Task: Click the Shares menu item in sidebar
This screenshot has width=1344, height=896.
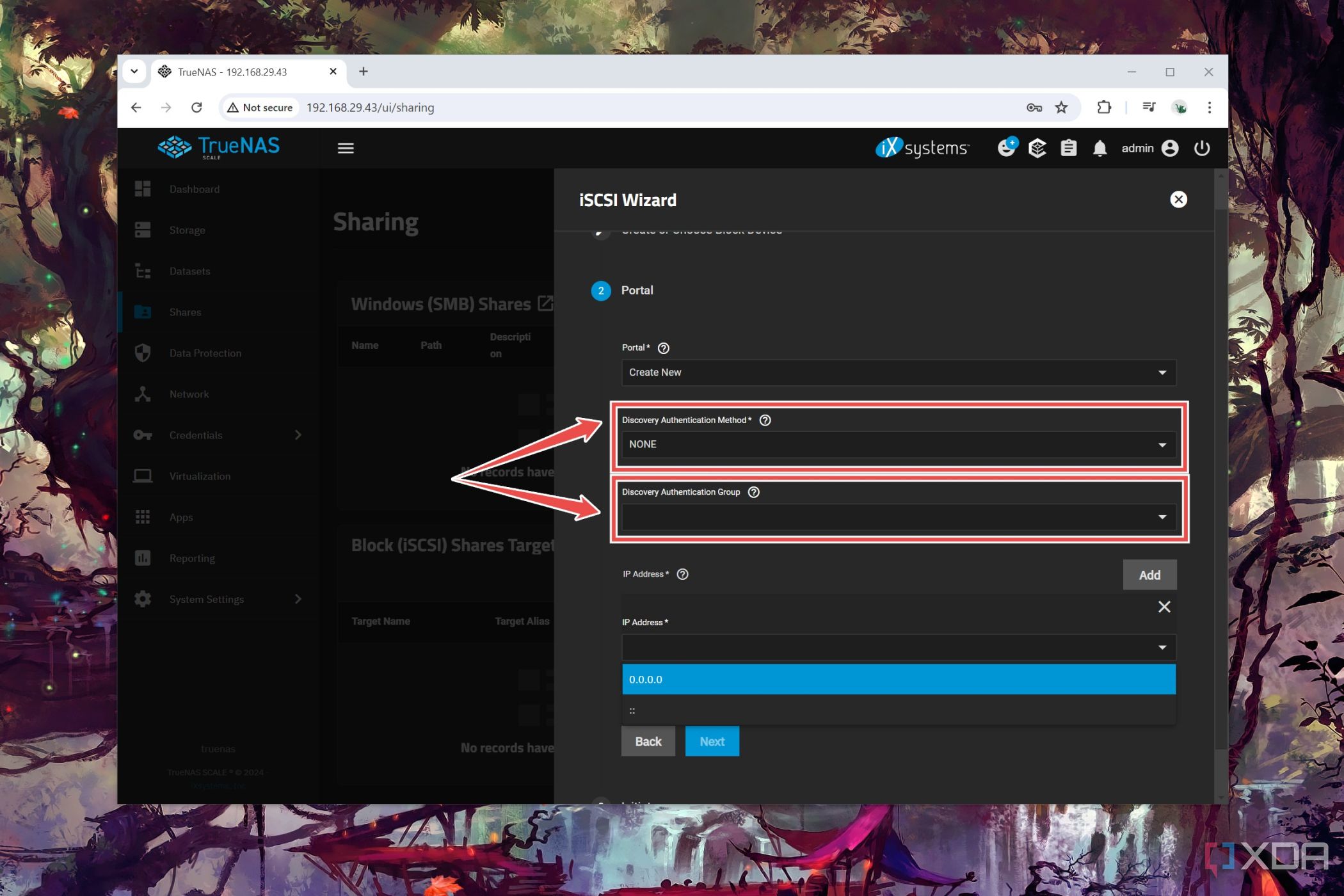Action: point(184,312)
